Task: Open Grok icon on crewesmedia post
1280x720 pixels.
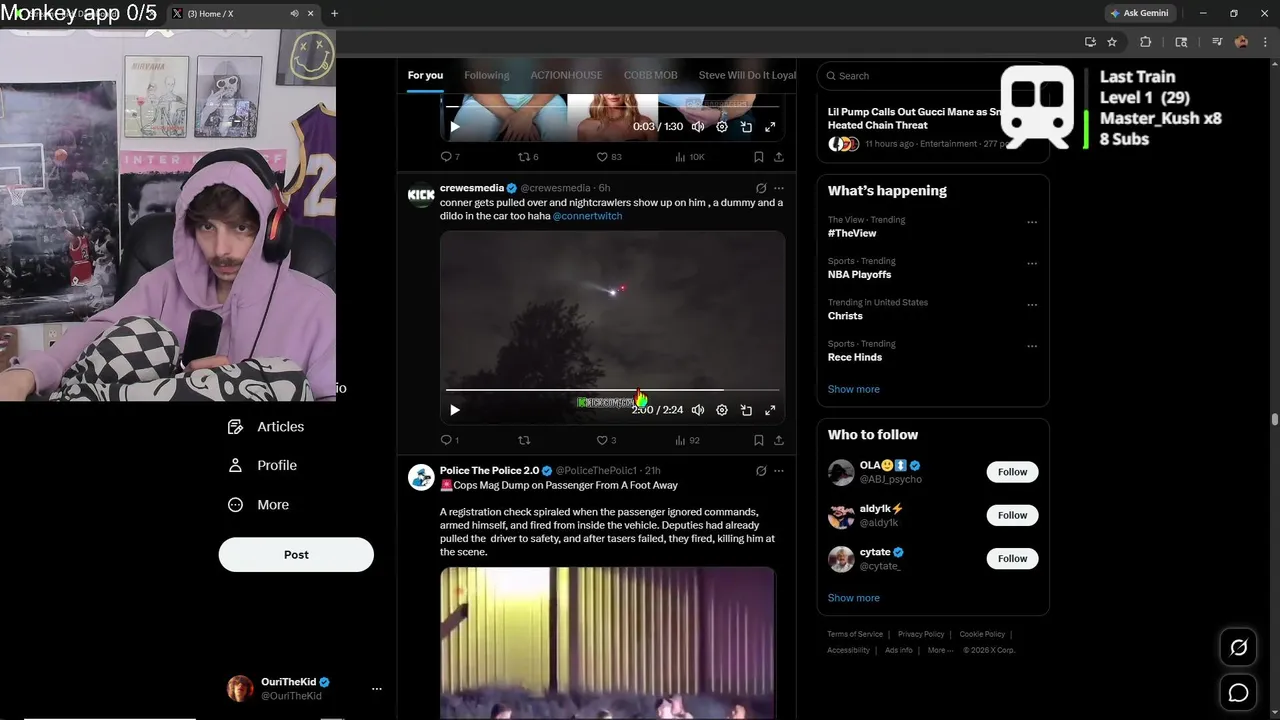Action: (x=761, y=188)
